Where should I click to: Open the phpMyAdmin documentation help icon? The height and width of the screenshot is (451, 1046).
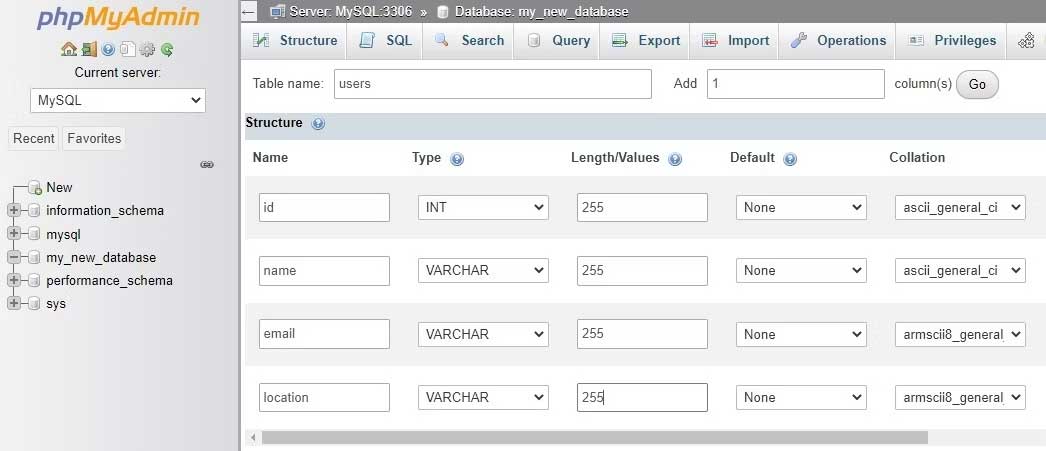108,49
